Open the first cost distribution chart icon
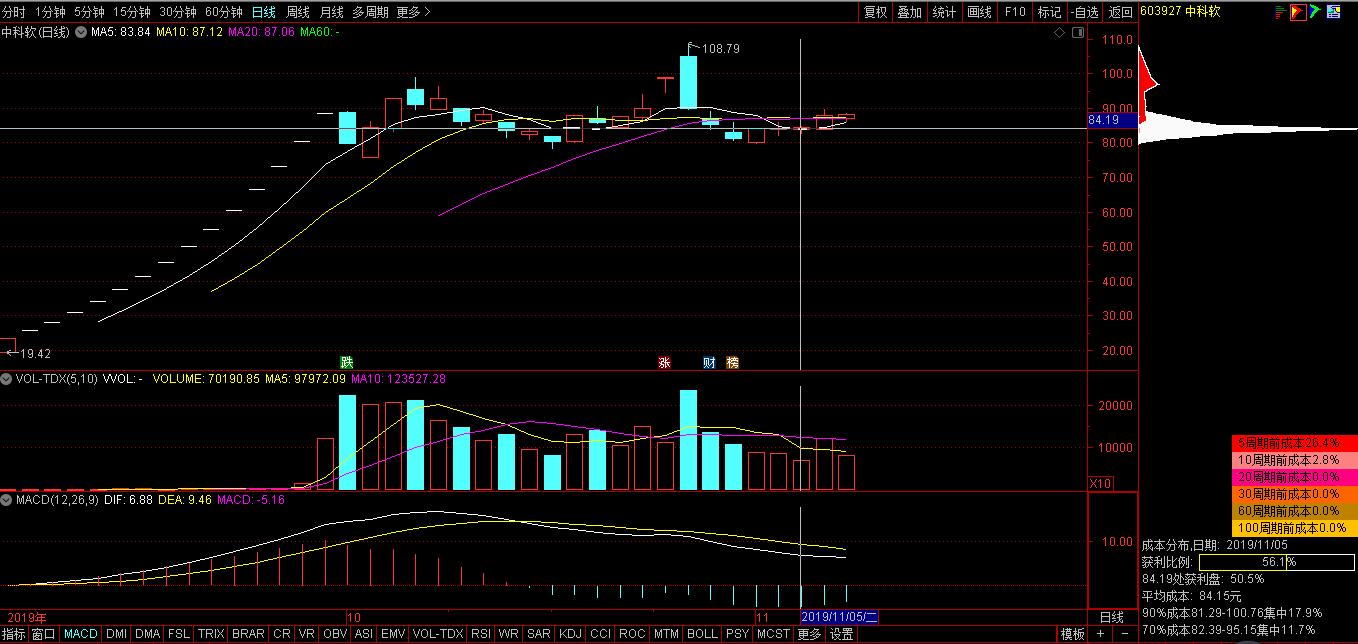 click(1280, 12)
